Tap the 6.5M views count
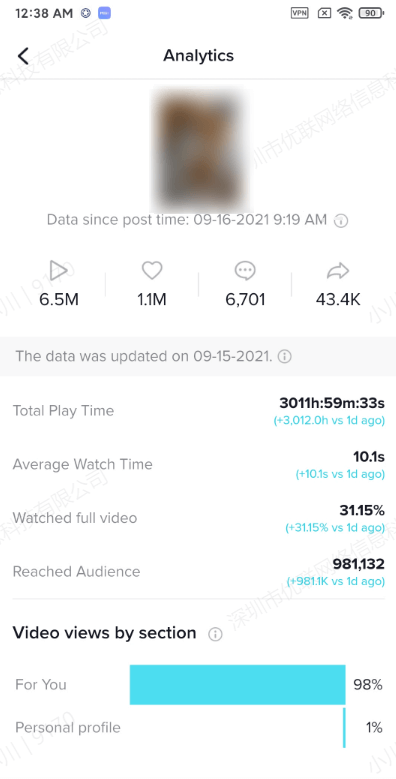396x779 pixels. 59,300
